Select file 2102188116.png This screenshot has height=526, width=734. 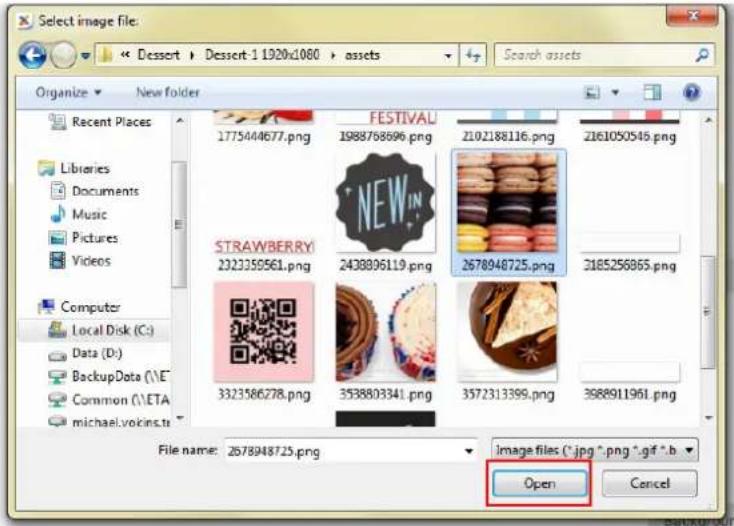[508, 127]
